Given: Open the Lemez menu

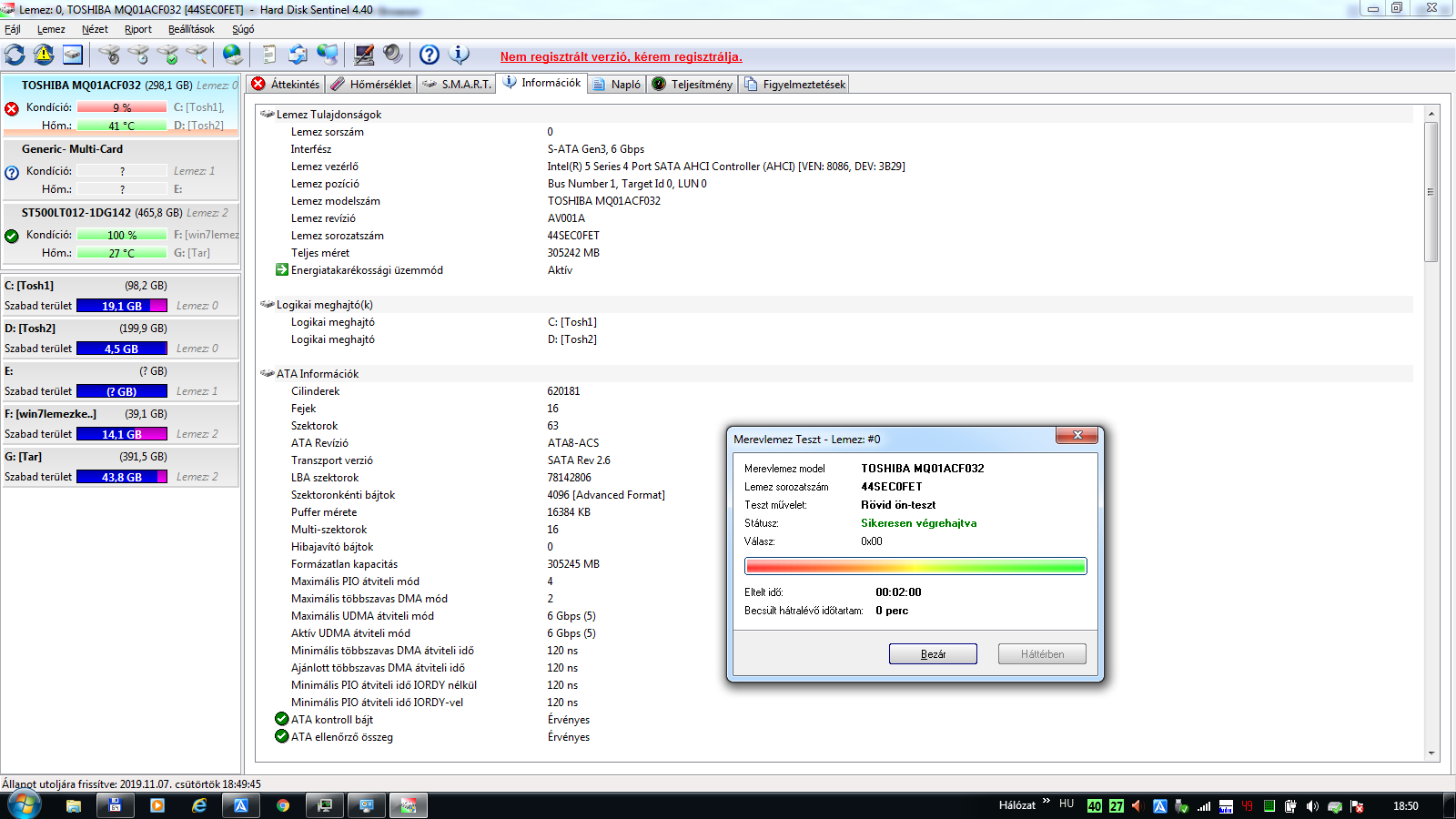Looking at the screenshot, I should (51, 29).
